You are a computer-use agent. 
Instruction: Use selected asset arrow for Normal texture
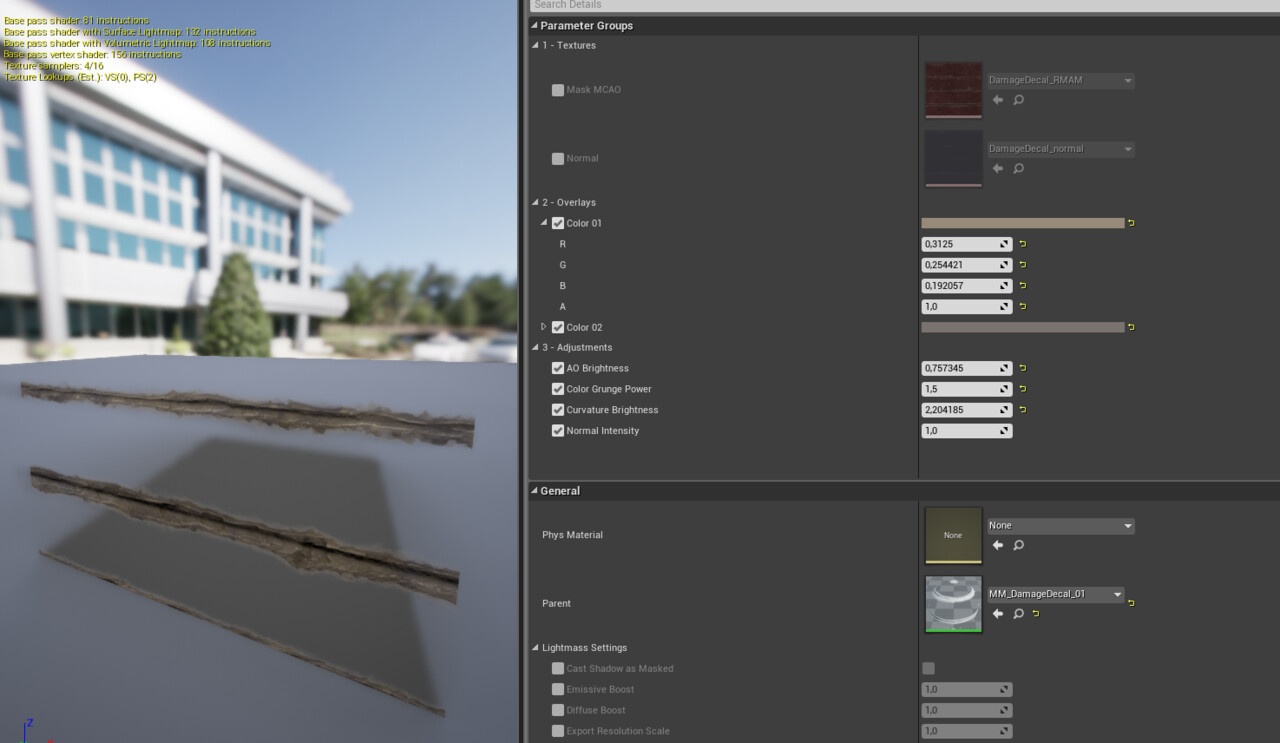click(x=997, y=169)
